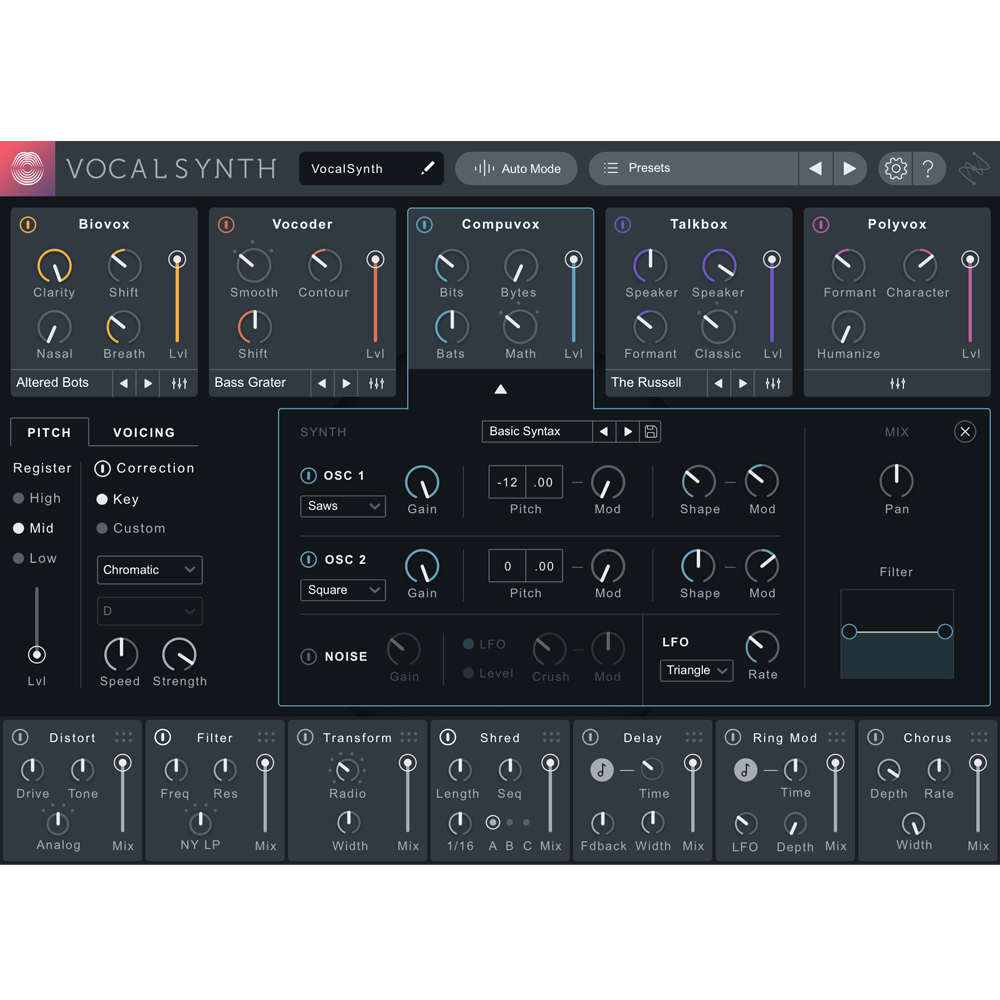Toggle Talkbox module power

(x=622, y=224)
